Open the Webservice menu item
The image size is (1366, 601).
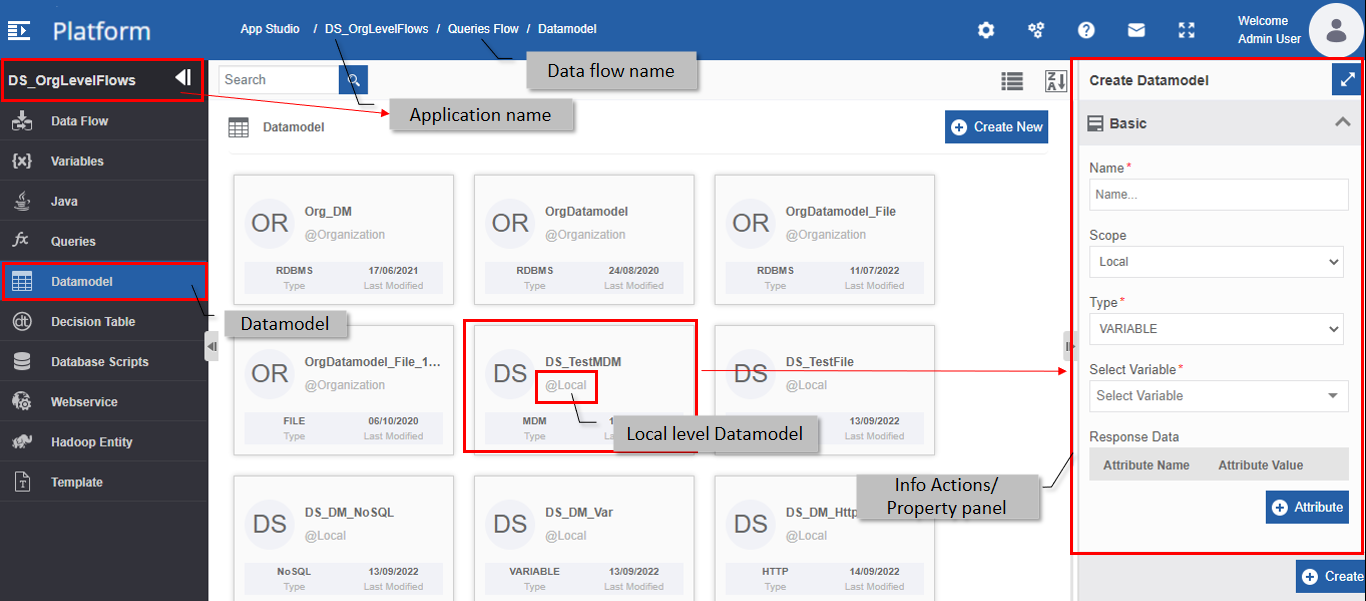pyautogui.click(x=104, y=401)
